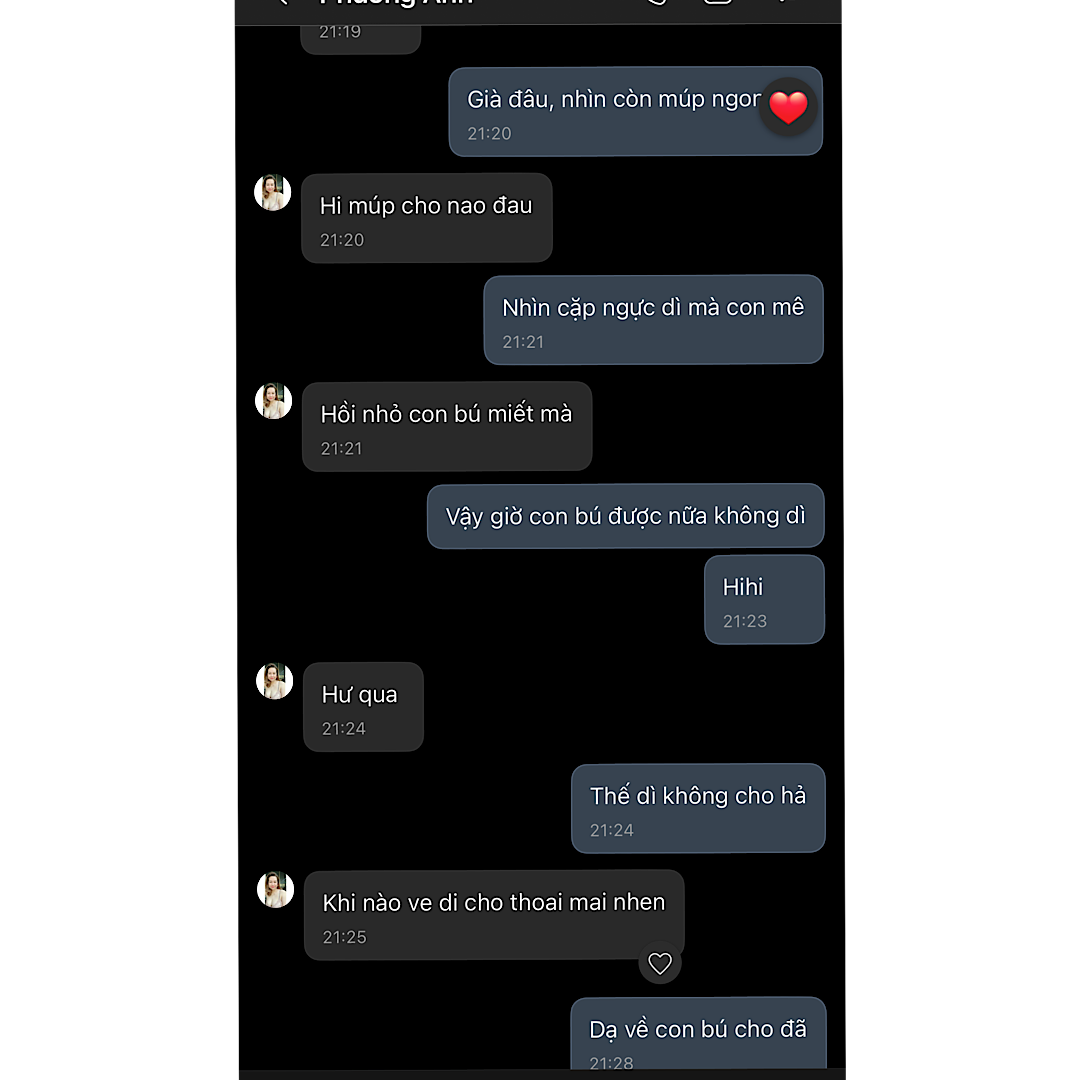Image resolution: width=1080 pixels, height=1080 pixels.
Task: Select the sent message bubble timestamped 21:21
Action: point(653,320)
